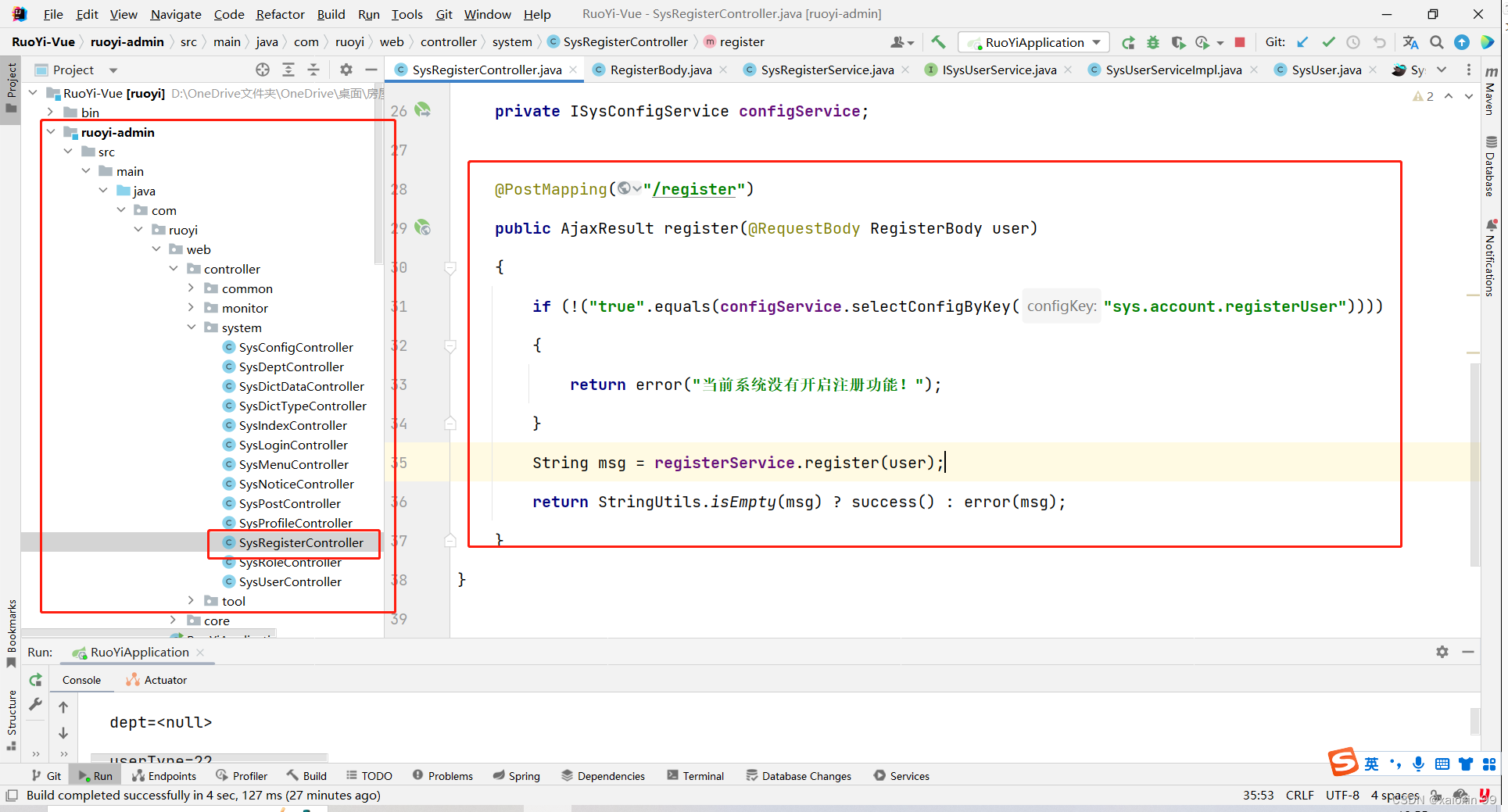This screenshot has height=812, width=1508.
Task: Select SysLoginController in the project tree
Action: point(293,445)
